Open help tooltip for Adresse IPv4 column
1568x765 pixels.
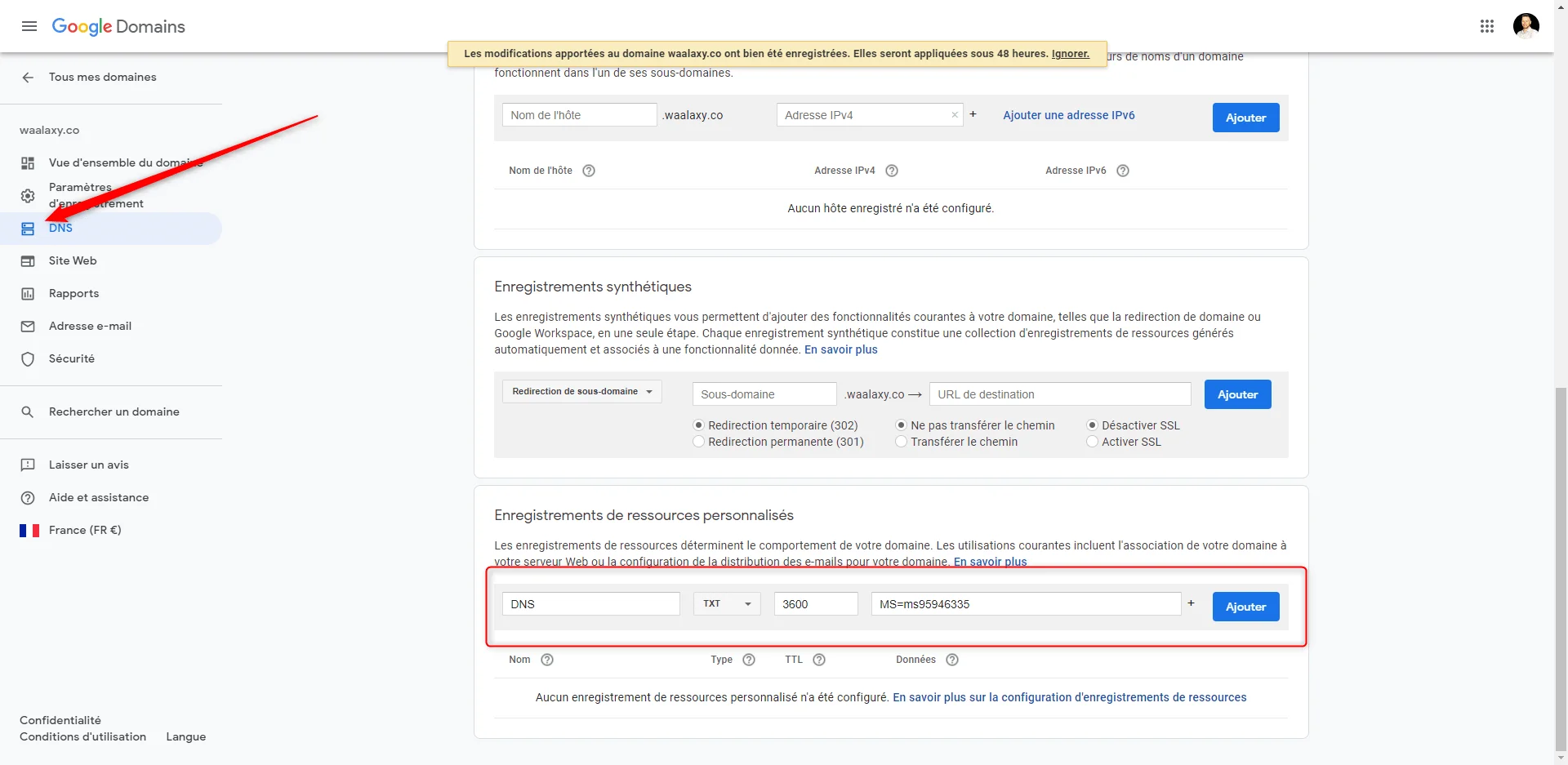point(892,171)
